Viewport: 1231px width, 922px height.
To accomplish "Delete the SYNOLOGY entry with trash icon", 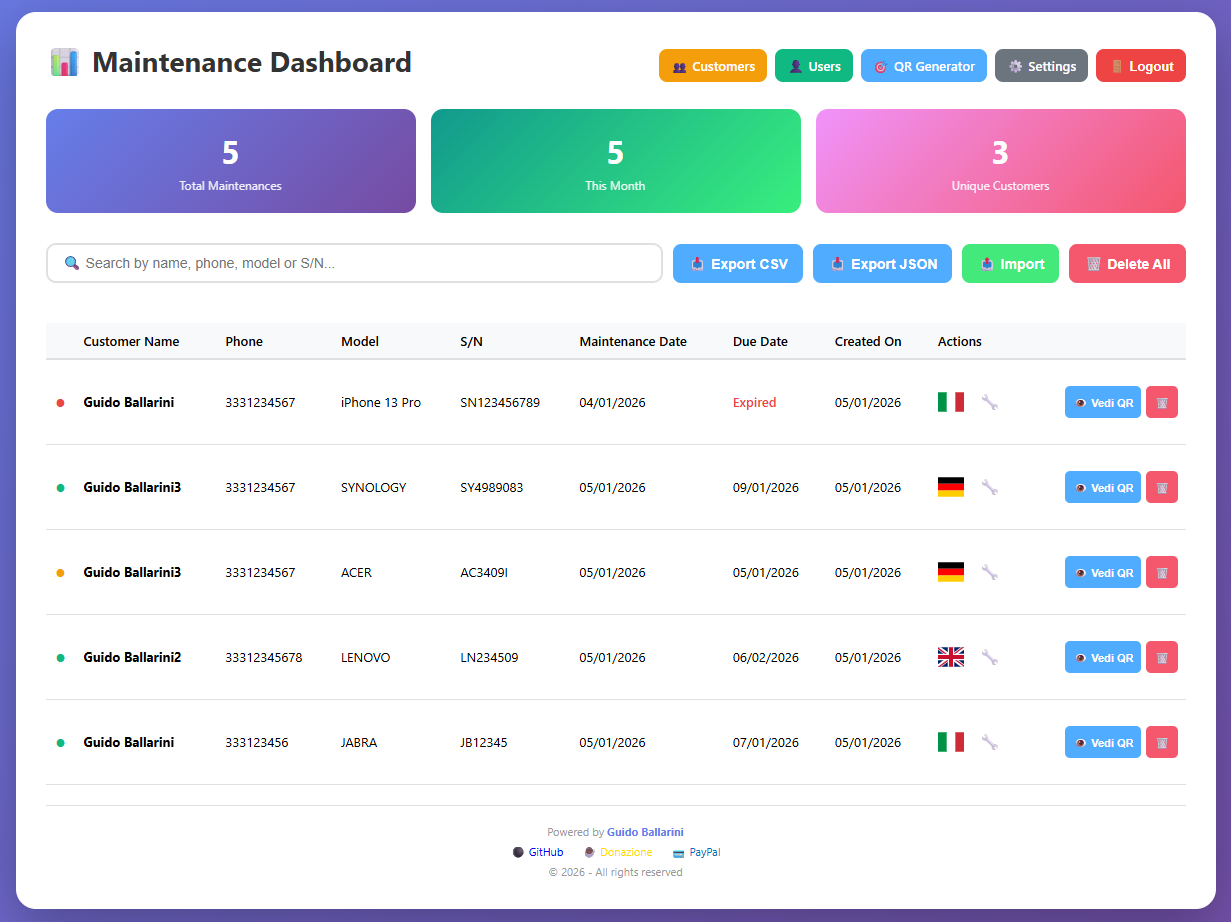I will (x=1162, y=487).
